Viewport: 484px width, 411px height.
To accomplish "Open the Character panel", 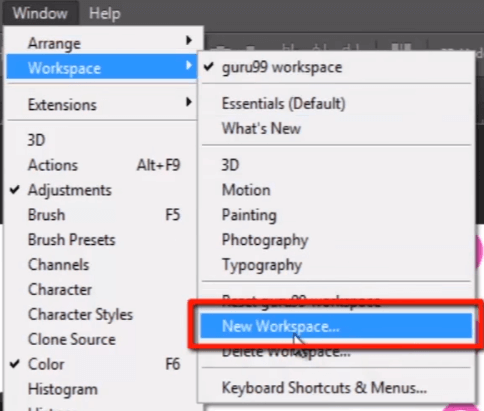I will tap(102, 289).
